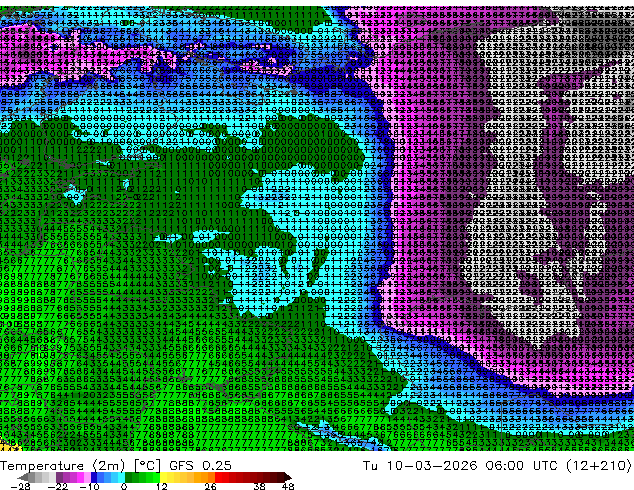
Task: Click the 38 label on the temperature scale
Action: (x=260, y=486)
